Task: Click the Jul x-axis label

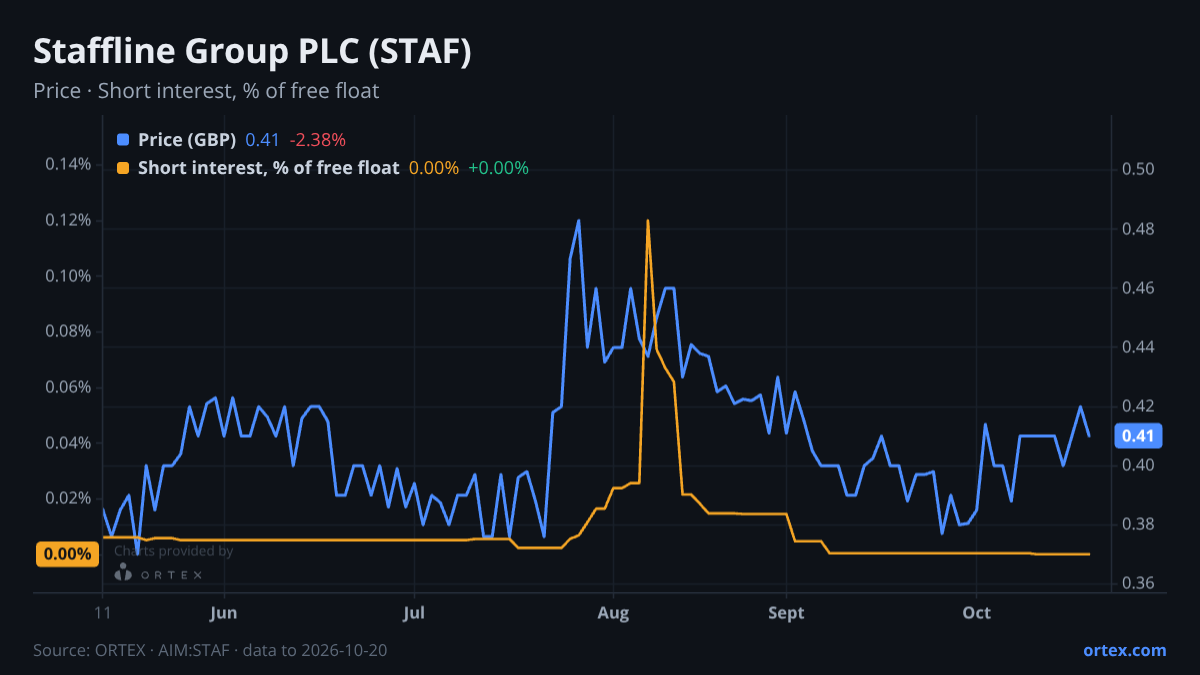Action: pyautogui.click(x=413, y=612)
